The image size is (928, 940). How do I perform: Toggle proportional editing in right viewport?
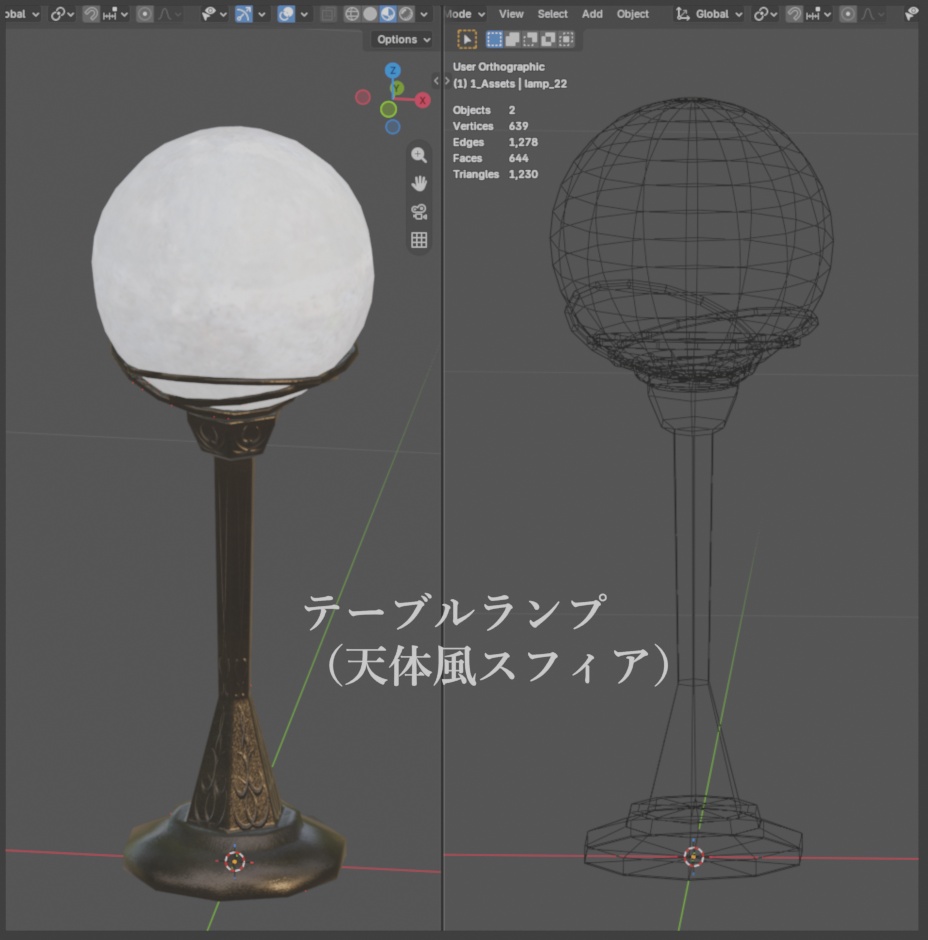tap(848, 14)
